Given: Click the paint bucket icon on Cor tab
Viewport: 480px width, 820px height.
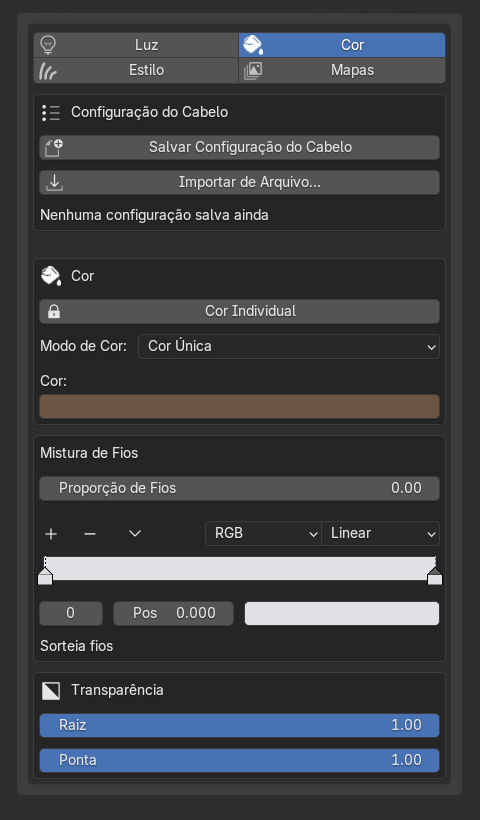Looking at the screenshot, I should point(253,45).
